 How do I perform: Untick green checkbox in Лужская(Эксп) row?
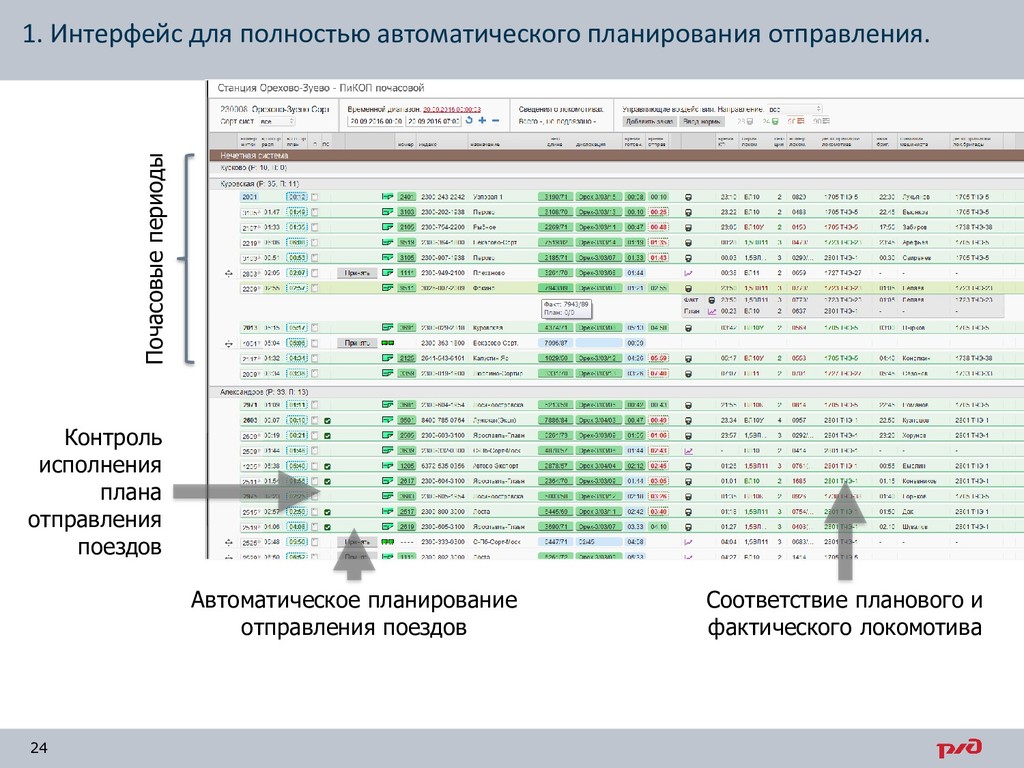point(328,421)
